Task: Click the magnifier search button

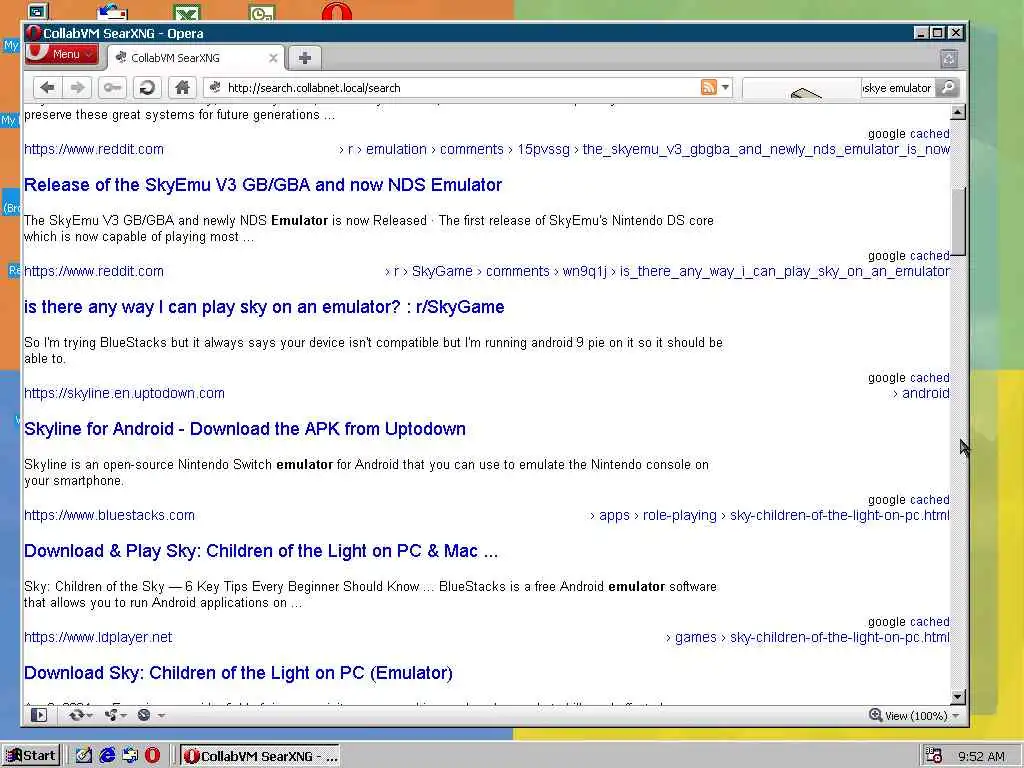Action: pyautogui.click(x=947, y=88)
